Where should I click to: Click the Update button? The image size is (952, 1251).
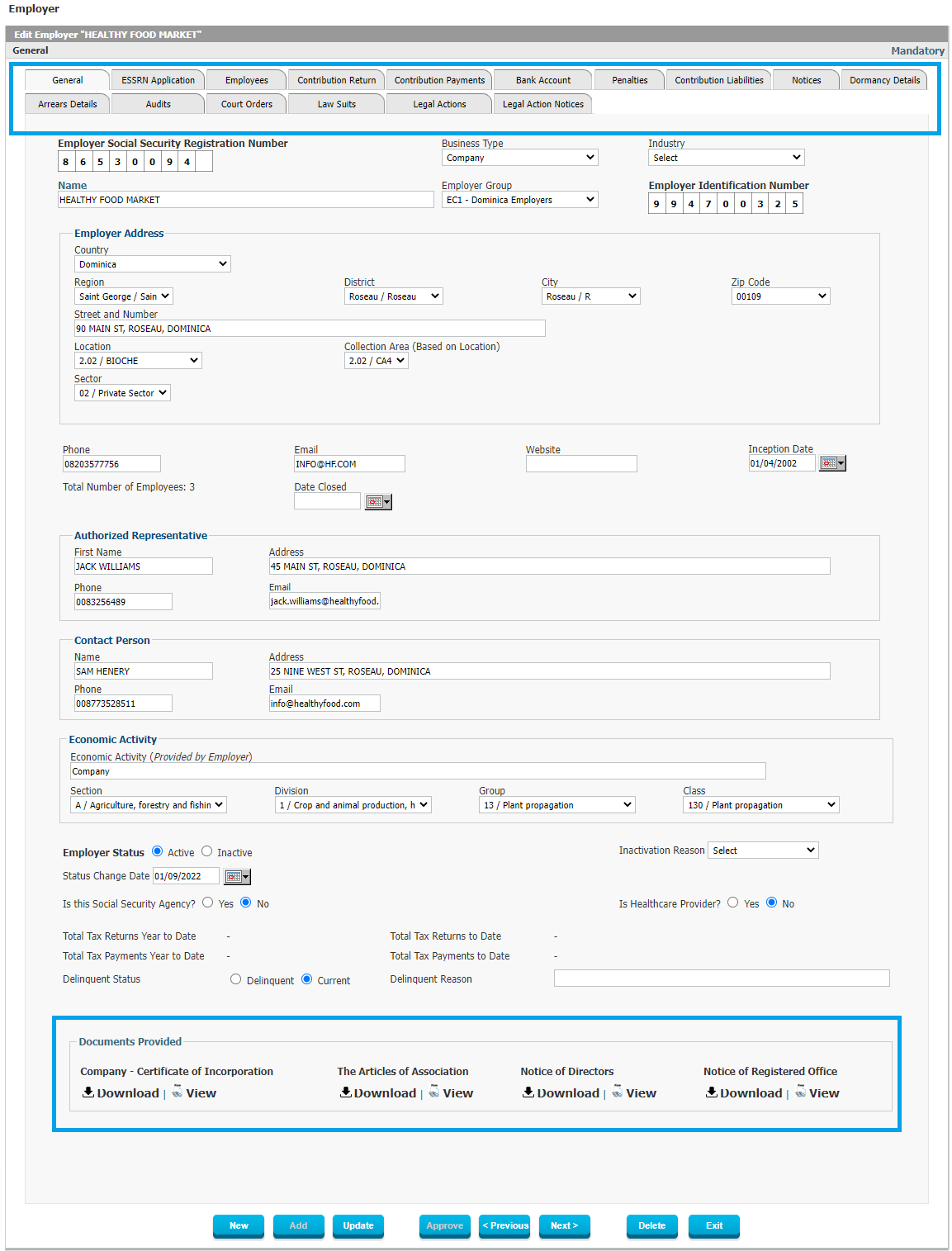[358, 1225]
